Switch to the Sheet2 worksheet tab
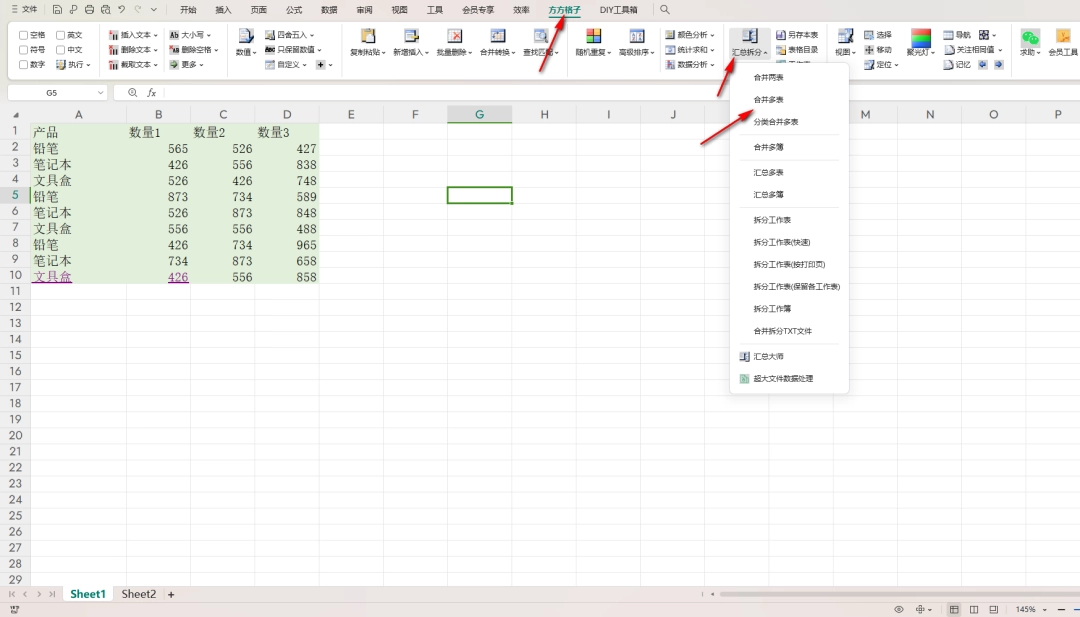 coord(138,593)
